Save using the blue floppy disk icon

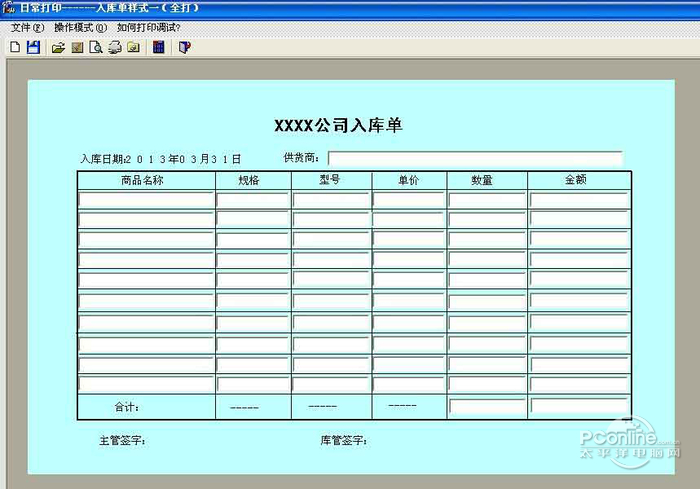[x=33, y=47]
